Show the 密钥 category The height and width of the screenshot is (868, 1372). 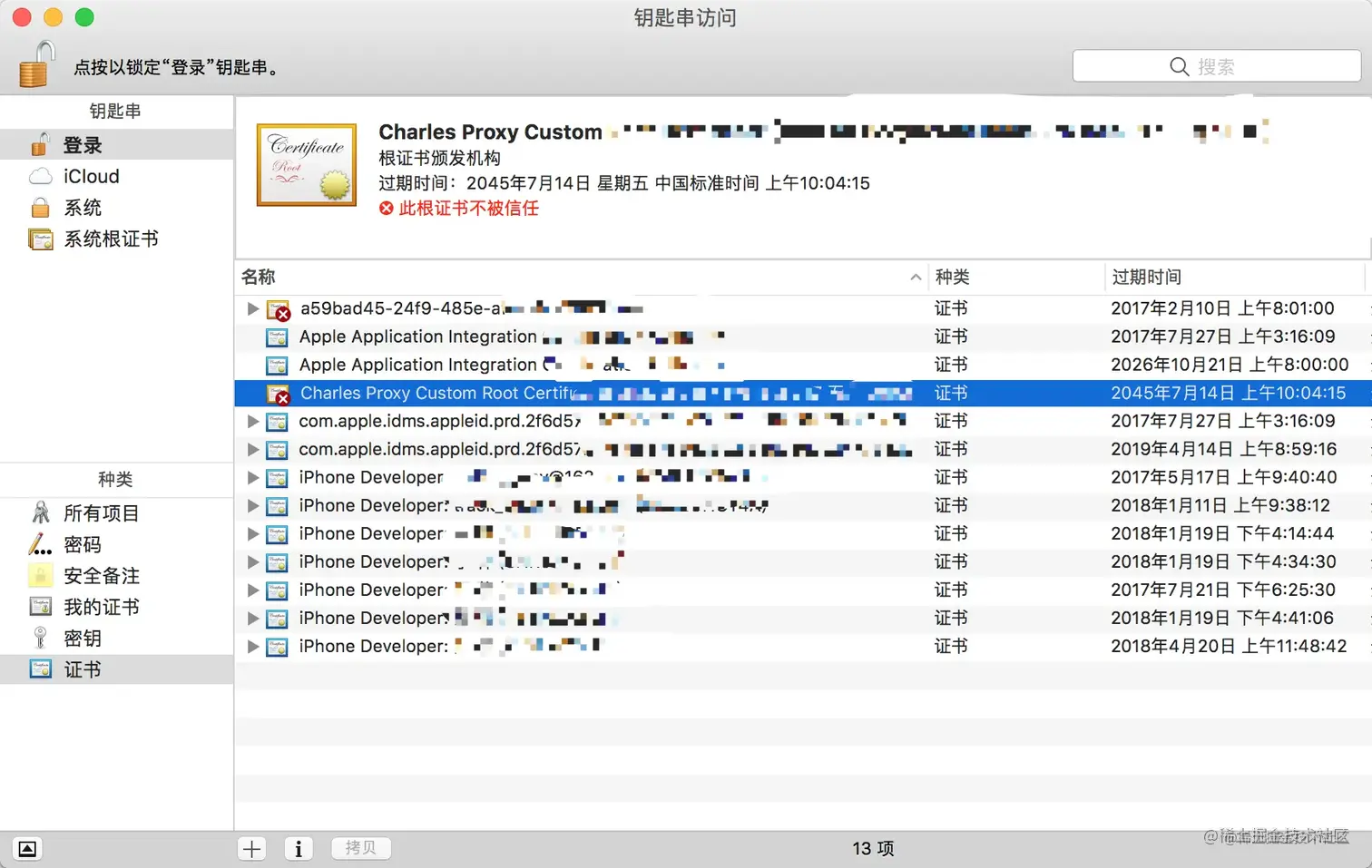[116, 639]
